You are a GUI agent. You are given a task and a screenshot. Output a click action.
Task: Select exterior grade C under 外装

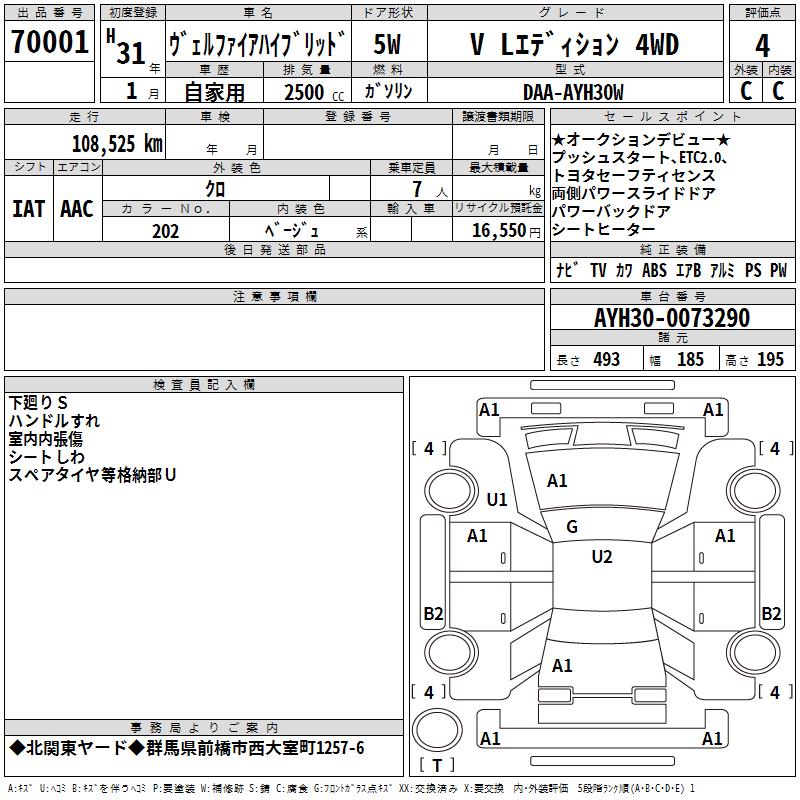[x=746, y=91]
